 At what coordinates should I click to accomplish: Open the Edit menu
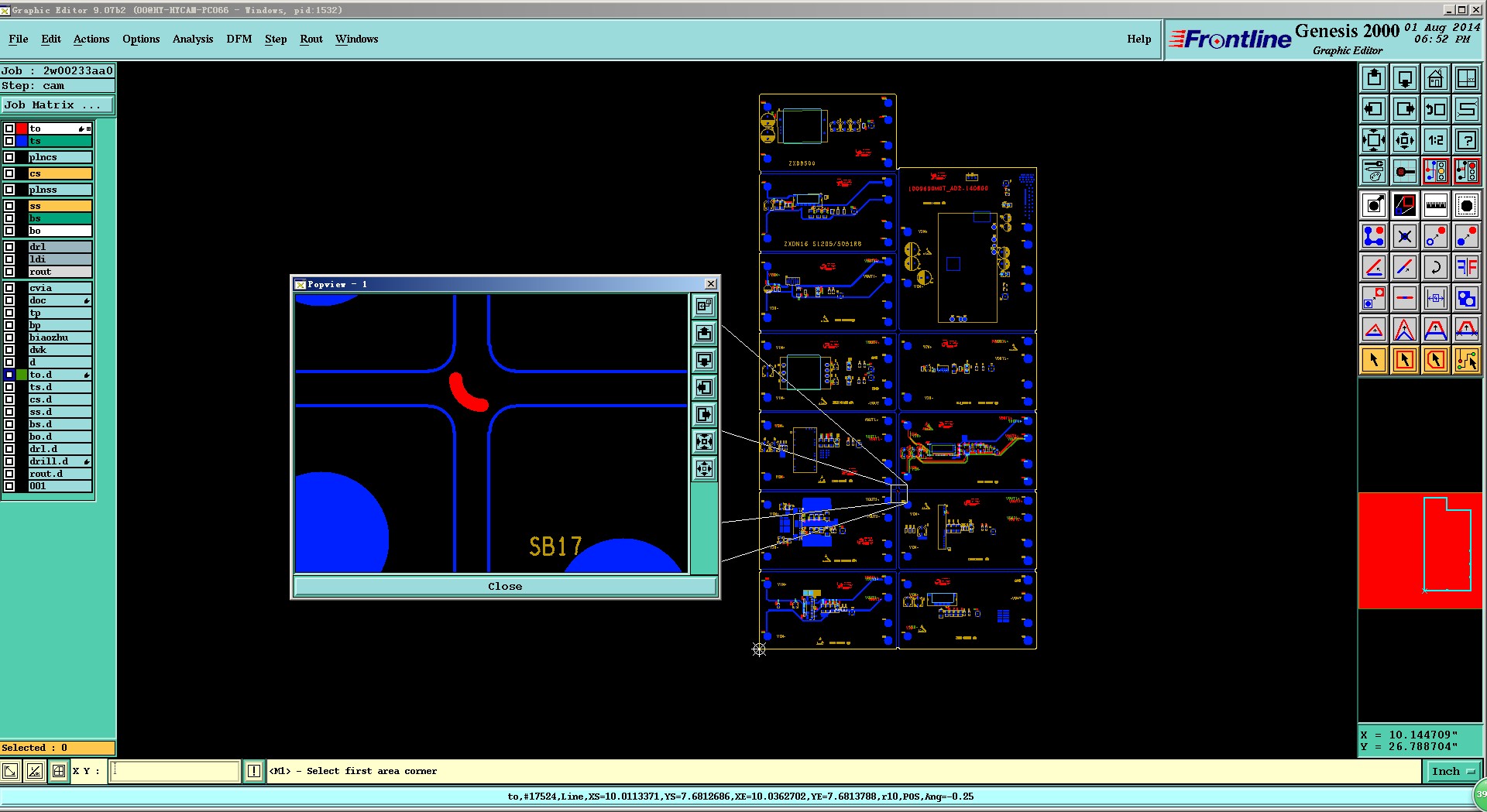tap(51, 39)
